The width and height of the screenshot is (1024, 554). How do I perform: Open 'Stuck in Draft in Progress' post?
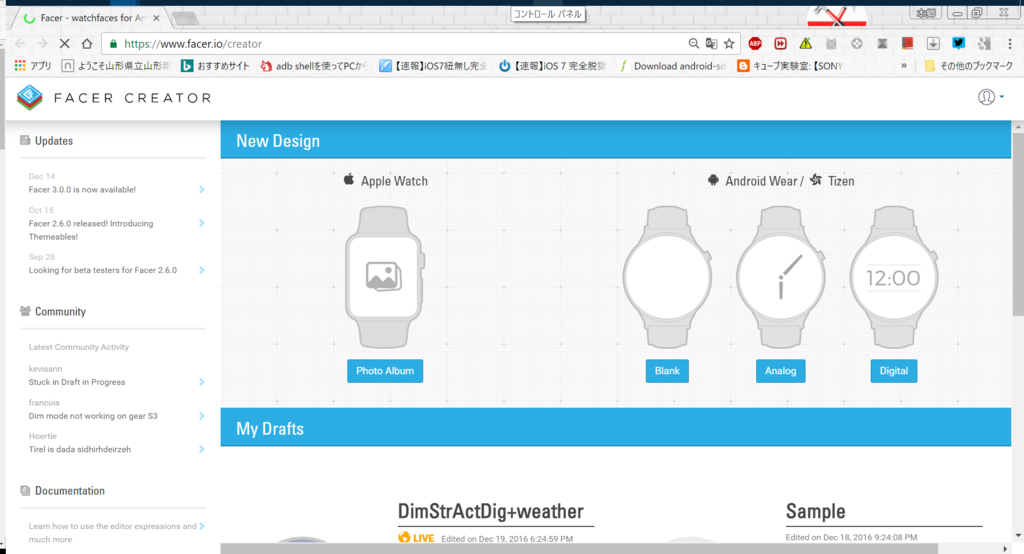77,382
